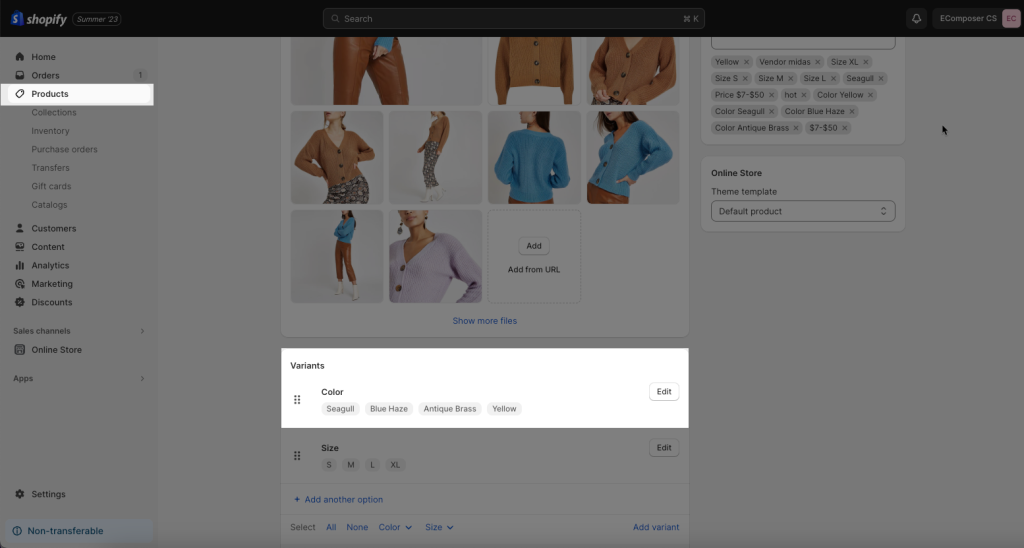
Task: Click Add variant link
Action: click(656, 527)
